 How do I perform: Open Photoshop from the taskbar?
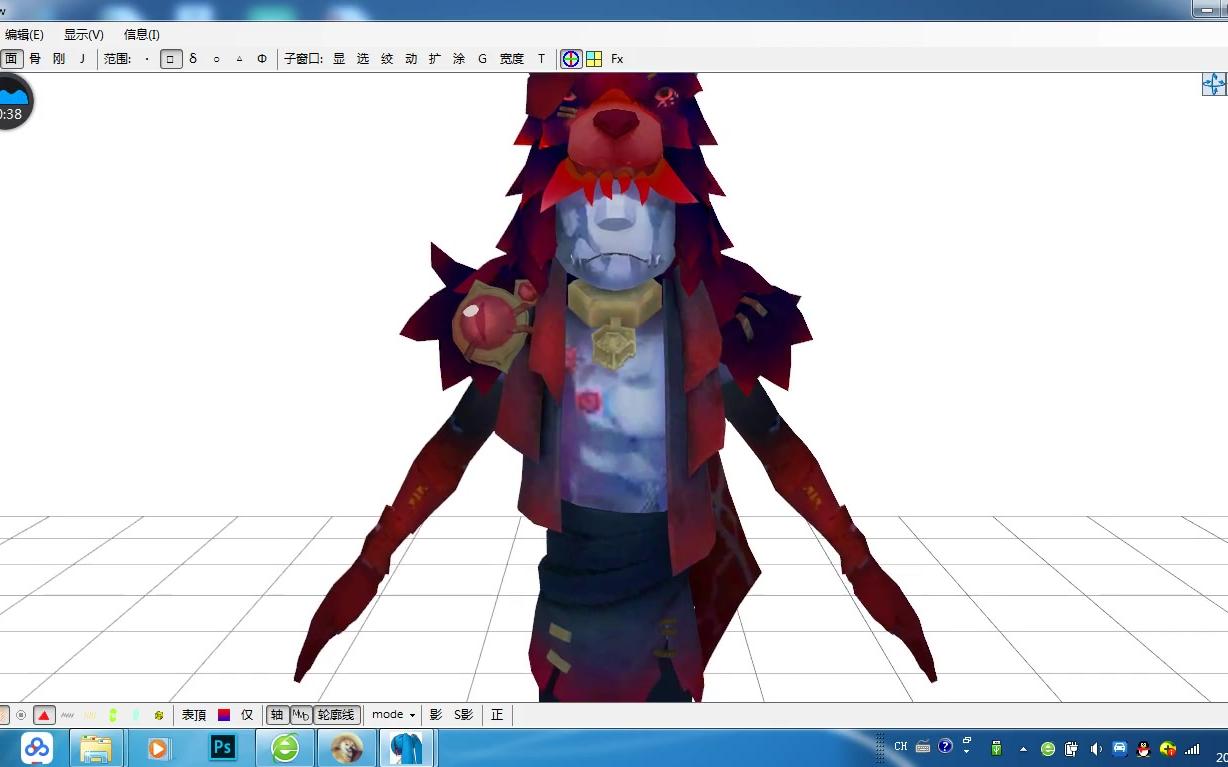223,747
